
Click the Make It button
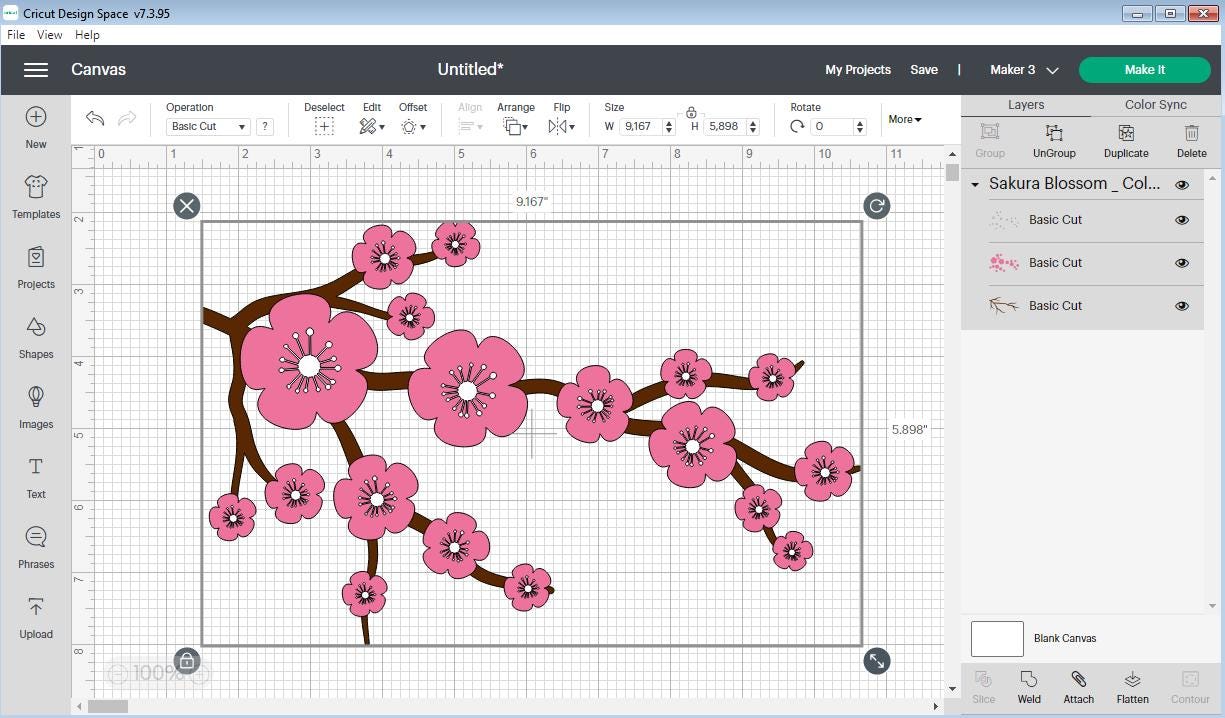(1144, 70)
